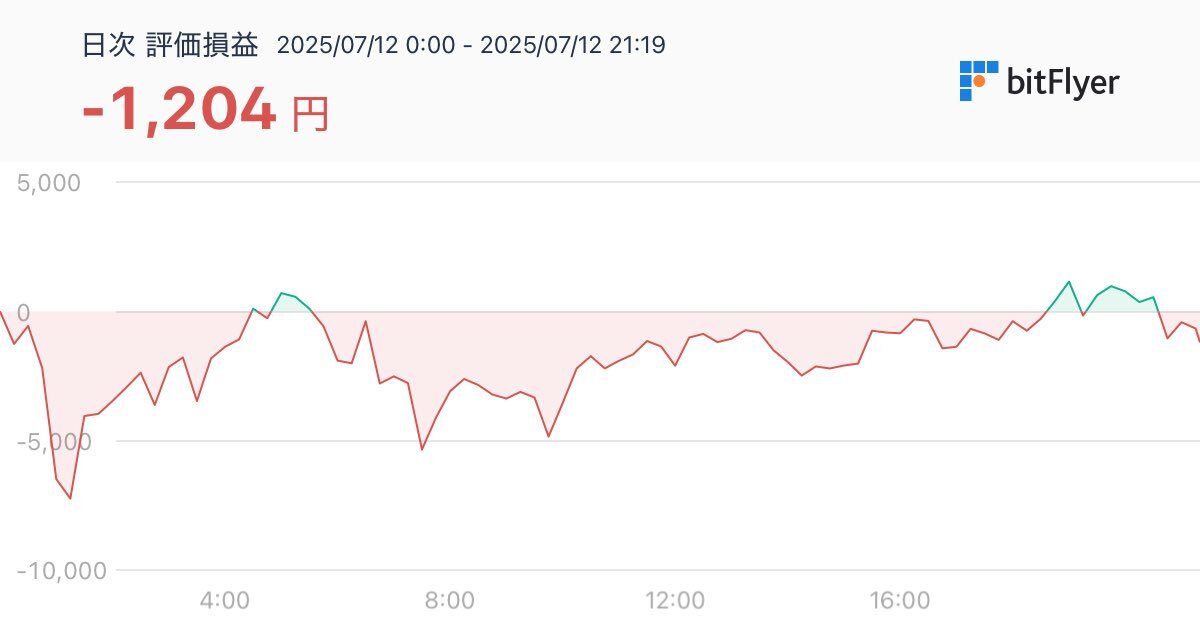
Task: Click the 円 currency unit symbol
Action: coord(310,116)
